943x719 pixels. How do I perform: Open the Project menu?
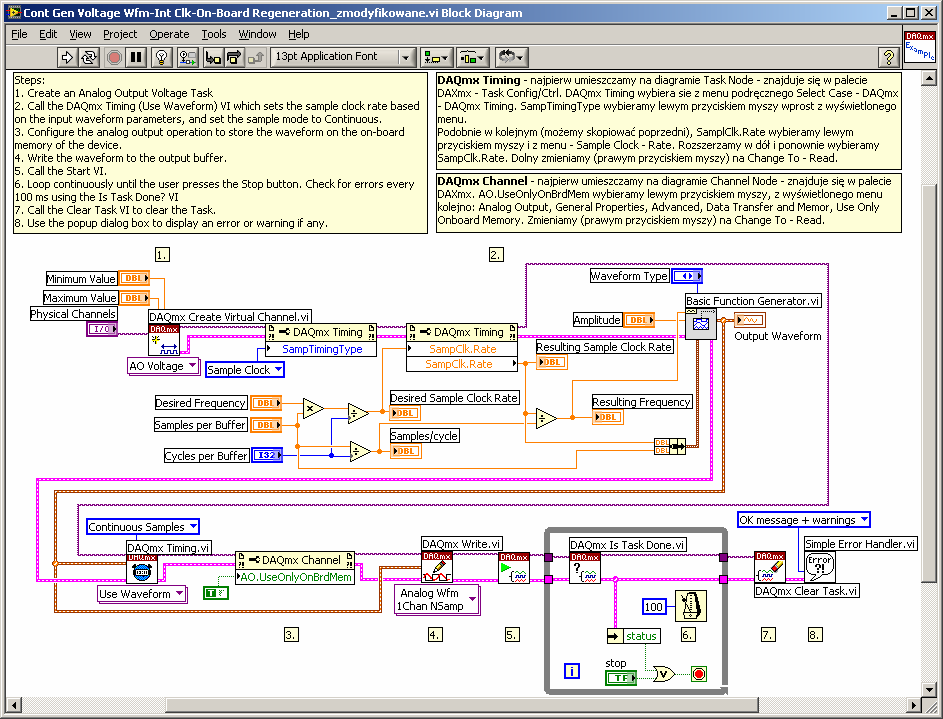(120, 34)
